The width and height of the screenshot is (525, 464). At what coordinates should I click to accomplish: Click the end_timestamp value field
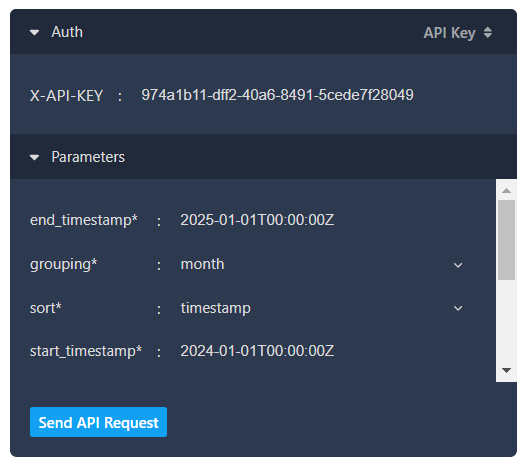[x=321, y=220]
